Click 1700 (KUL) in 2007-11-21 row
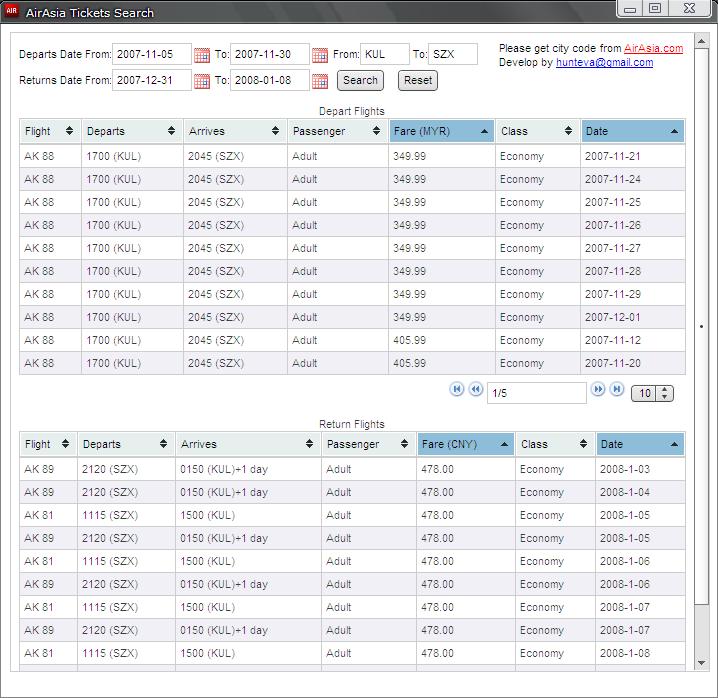This screenshot has width=718, height=698. pyautogui.click(x=114, y=156)
